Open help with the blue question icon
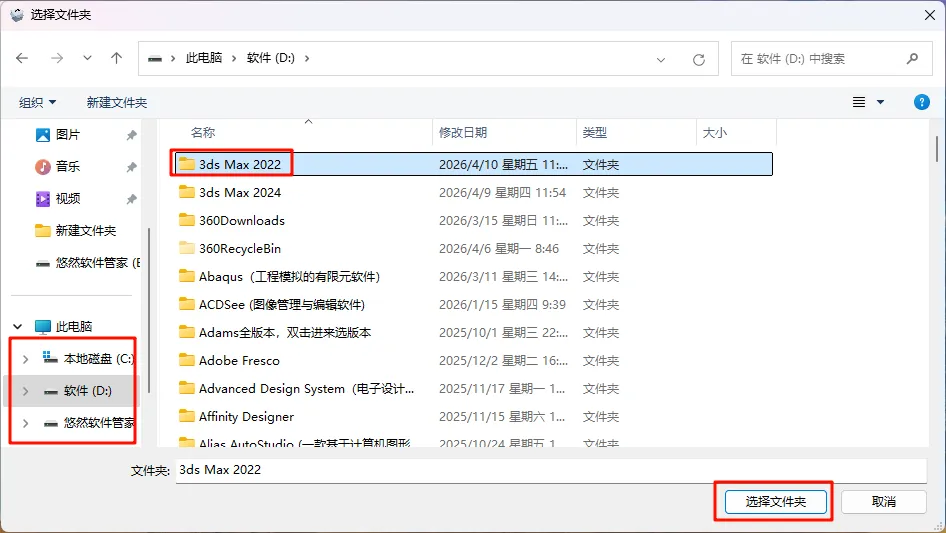 click(921, 102)
